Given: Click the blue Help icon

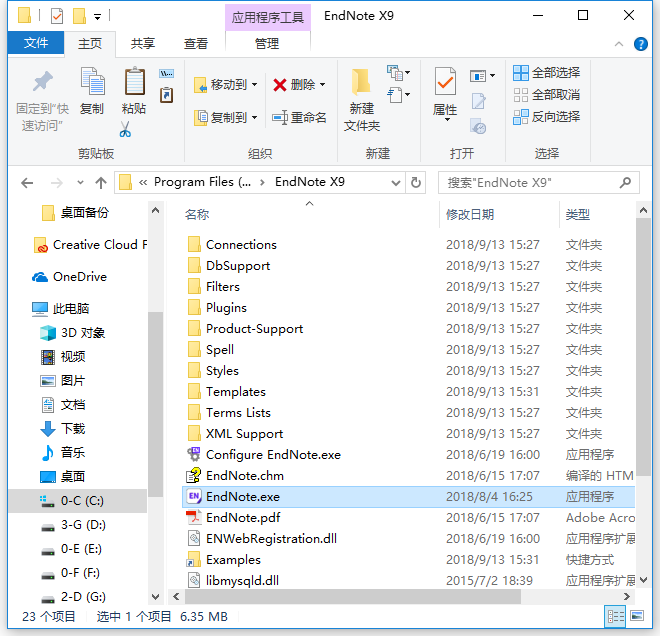Looking at the screenshot, I should pyautogui.click(x=641, y=44).
